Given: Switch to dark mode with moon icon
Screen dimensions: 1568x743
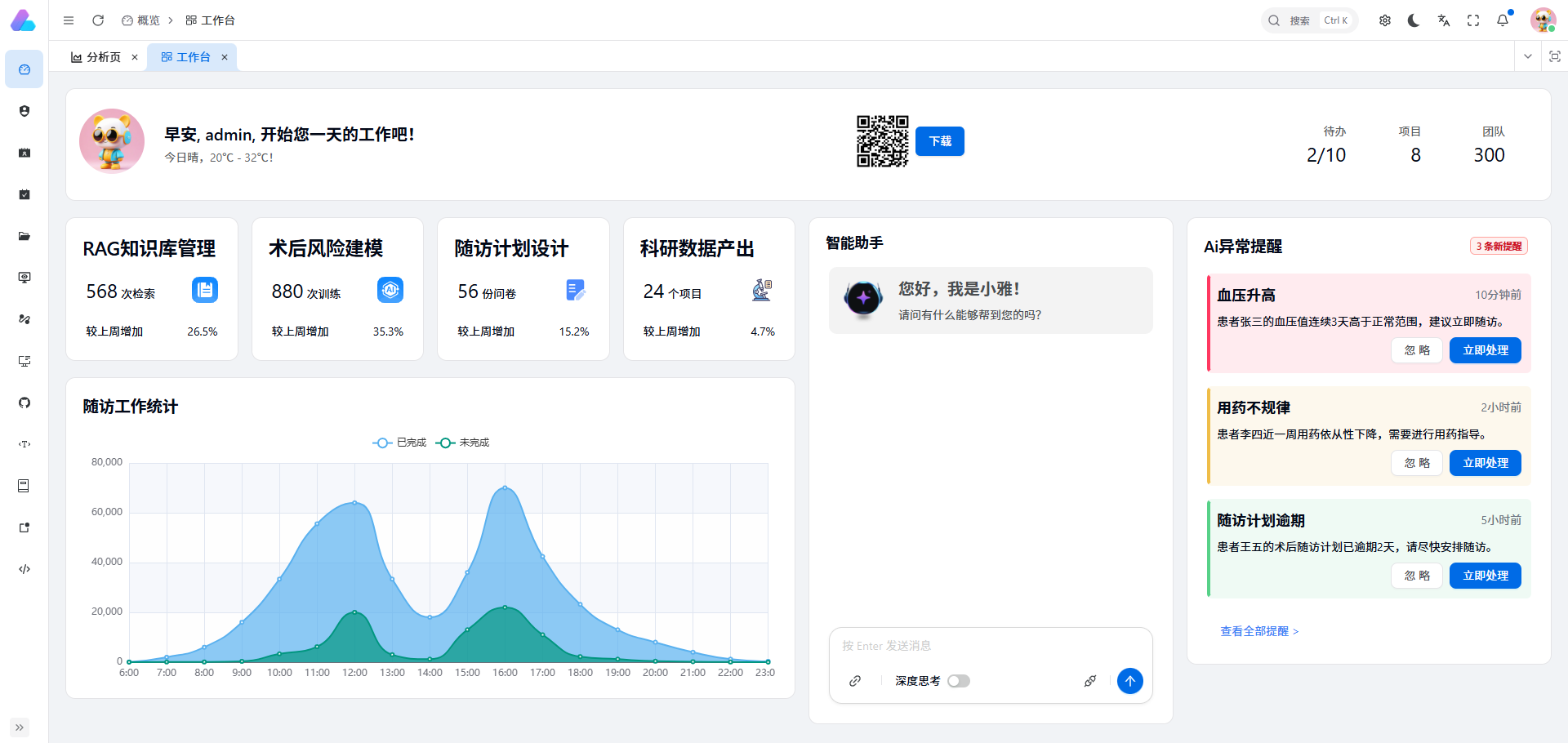Looking at the screenshot, I should [x=1414, y=20].
